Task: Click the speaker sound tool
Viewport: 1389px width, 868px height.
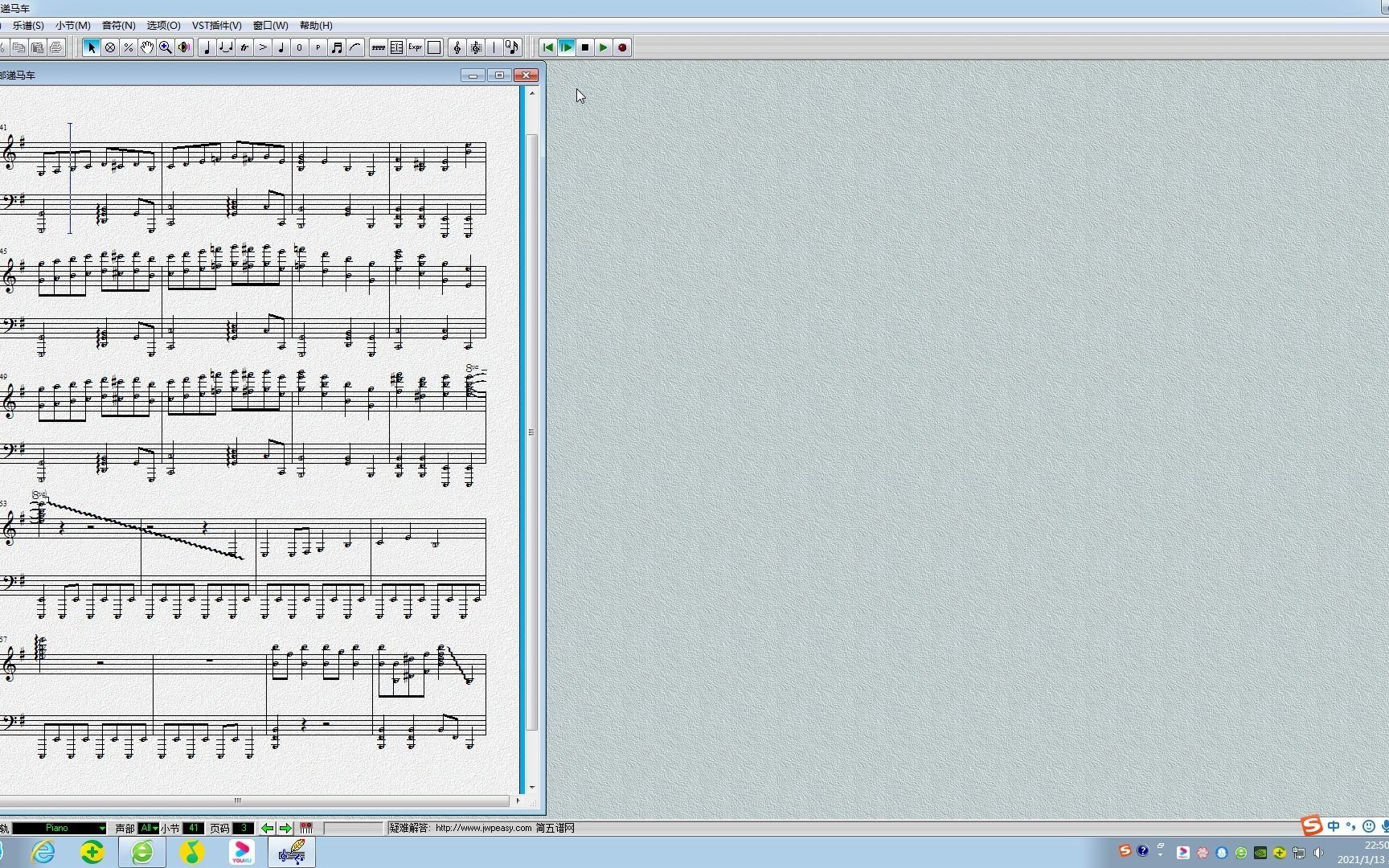Action: (184, 47)
